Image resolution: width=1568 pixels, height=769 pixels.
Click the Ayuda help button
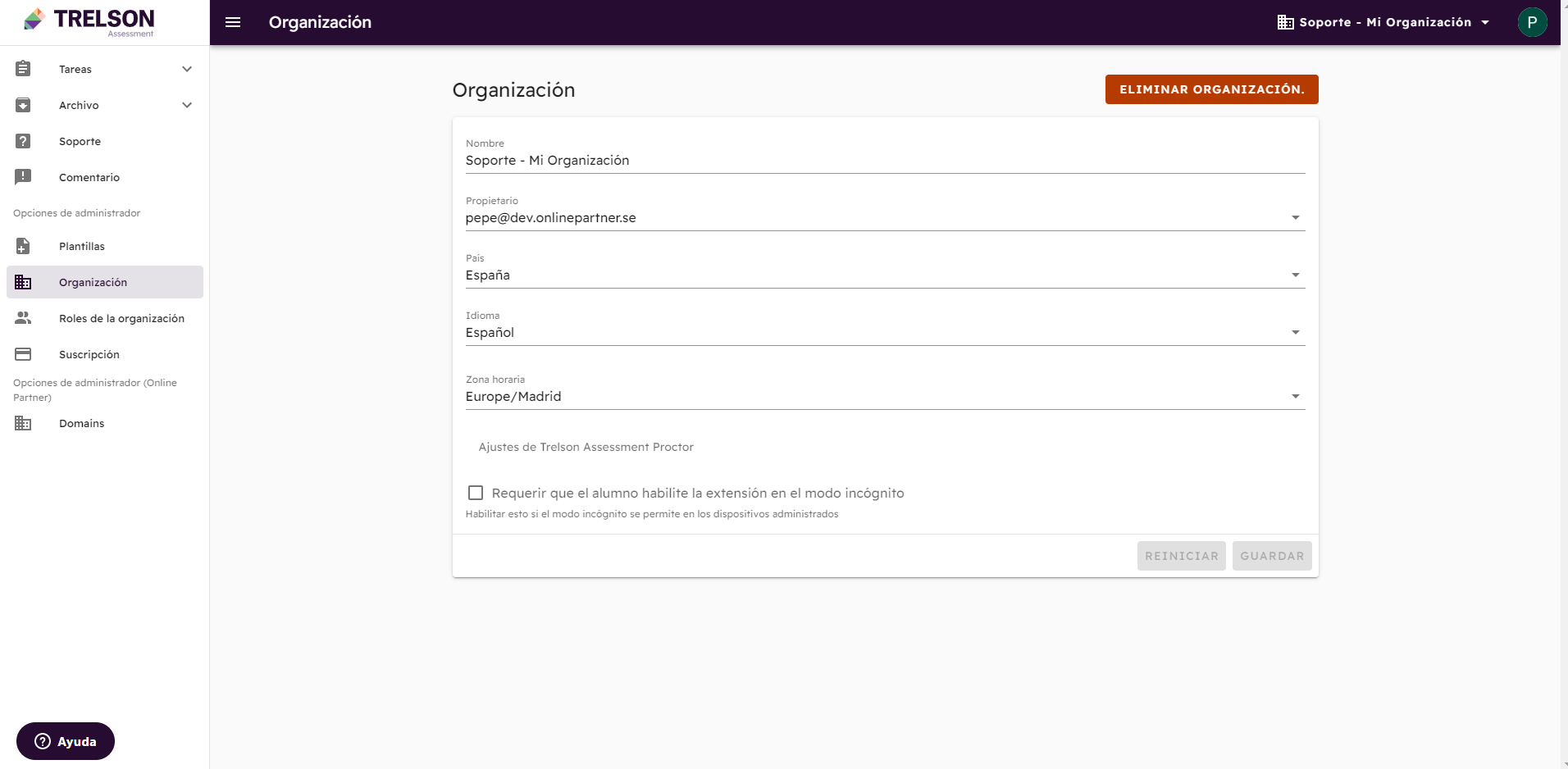[66, 741]
